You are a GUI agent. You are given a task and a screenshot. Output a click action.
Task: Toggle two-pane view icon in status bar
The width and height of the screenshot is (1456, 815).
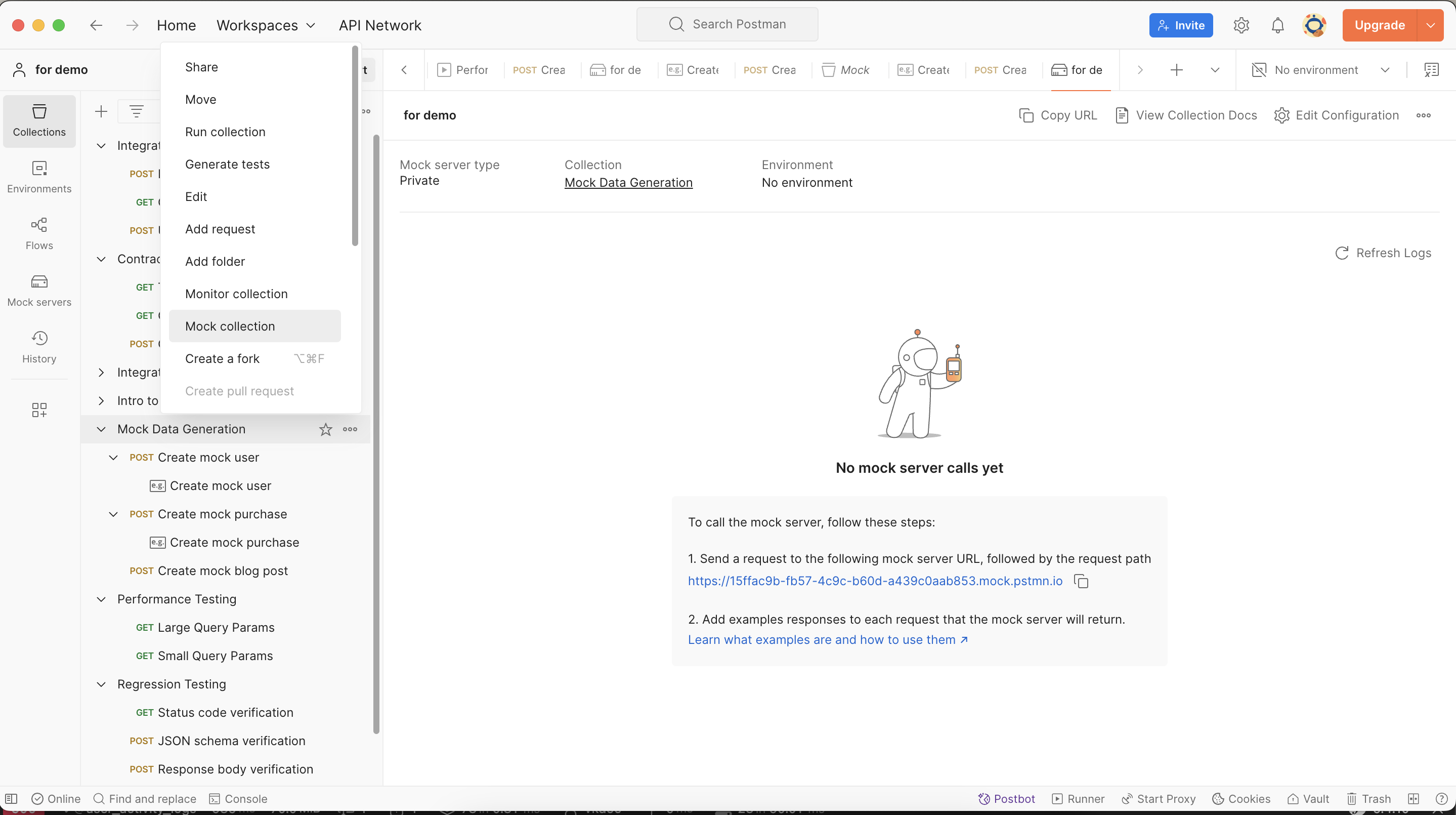(x=1413, y=799)
